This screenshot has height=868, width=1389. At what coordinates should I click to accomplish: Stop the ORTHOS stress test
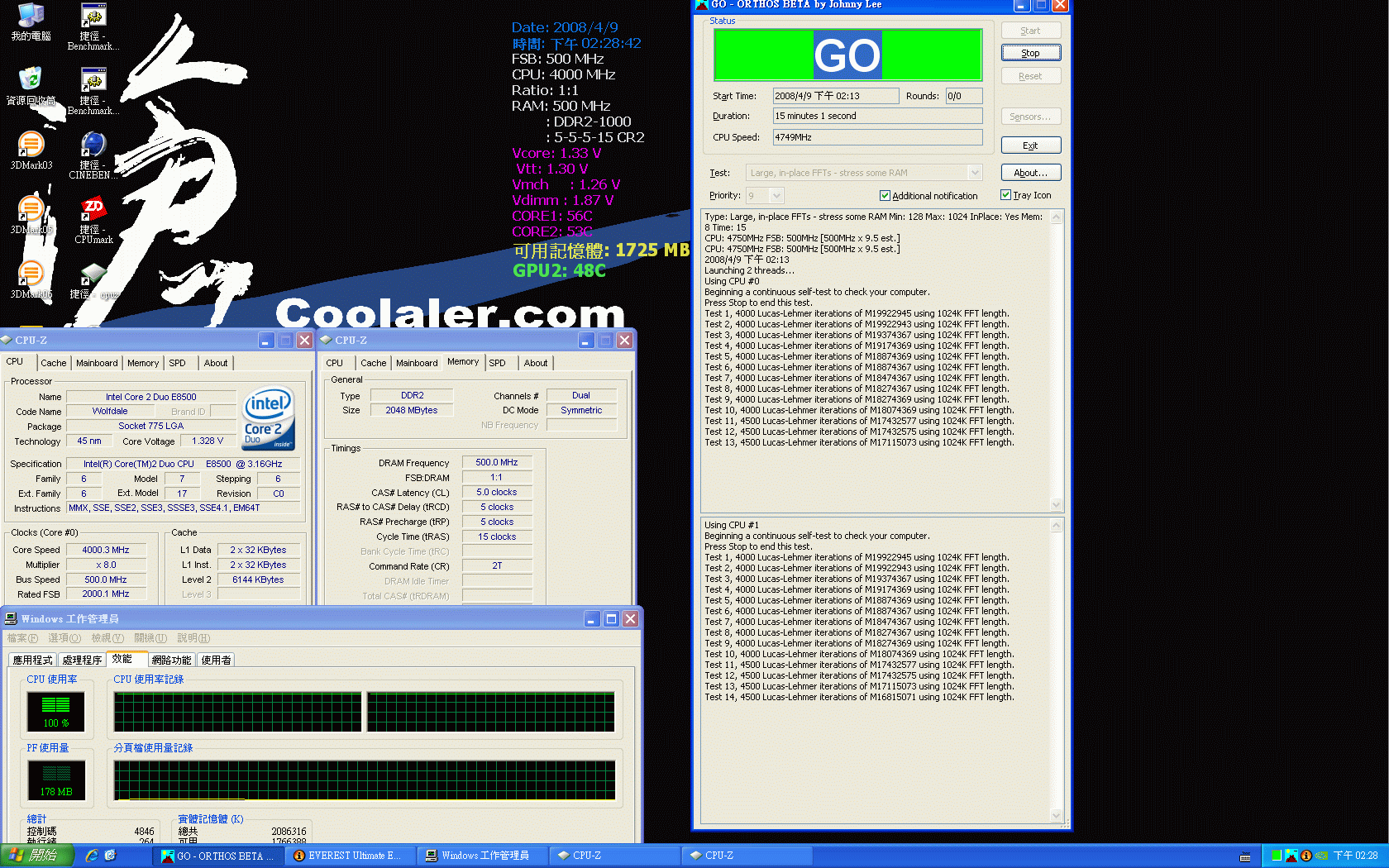tap(1031, 53)
